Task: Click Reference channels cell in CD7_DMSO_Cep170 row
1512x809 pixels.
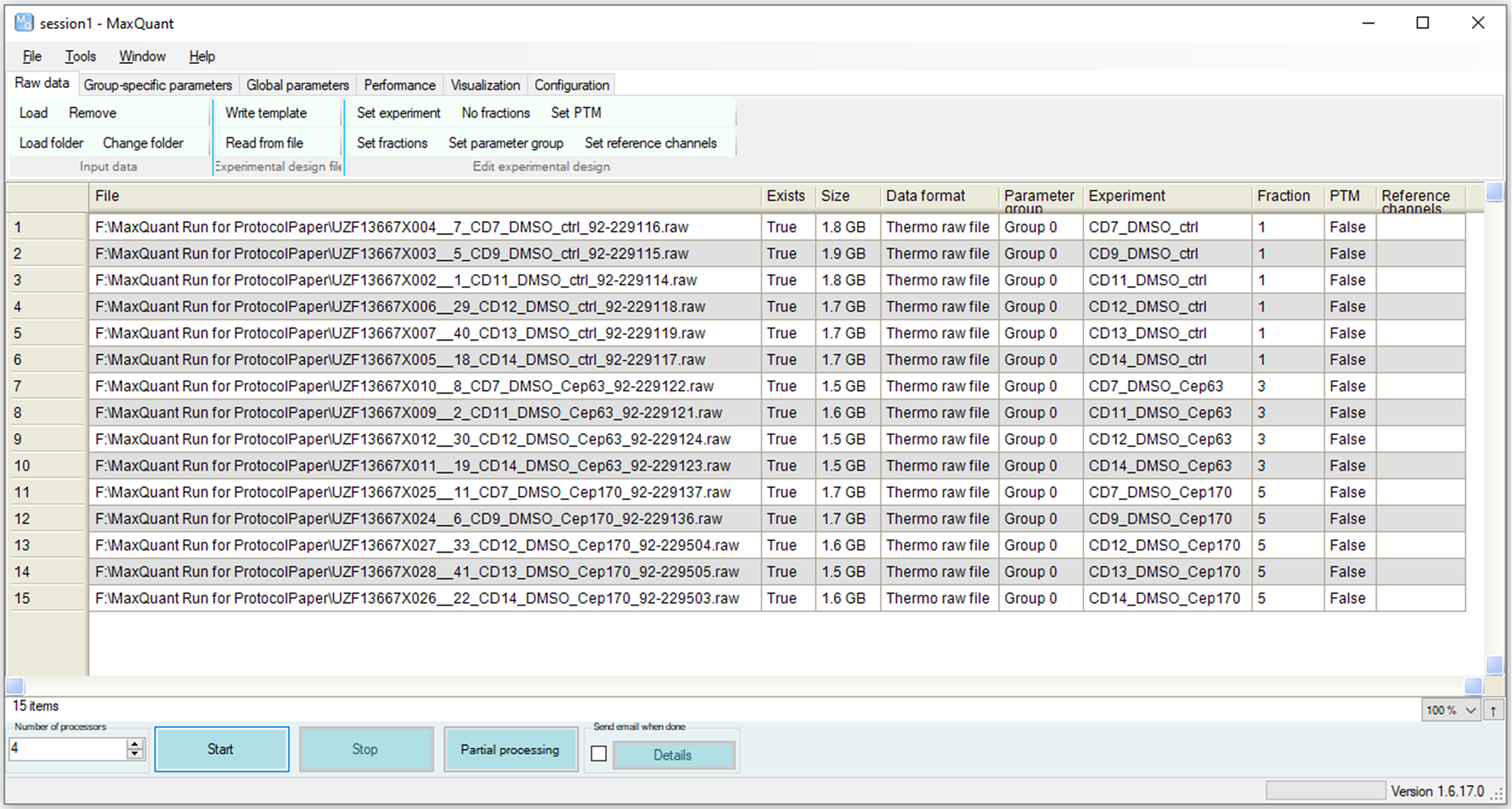Action: [1421, 492]
